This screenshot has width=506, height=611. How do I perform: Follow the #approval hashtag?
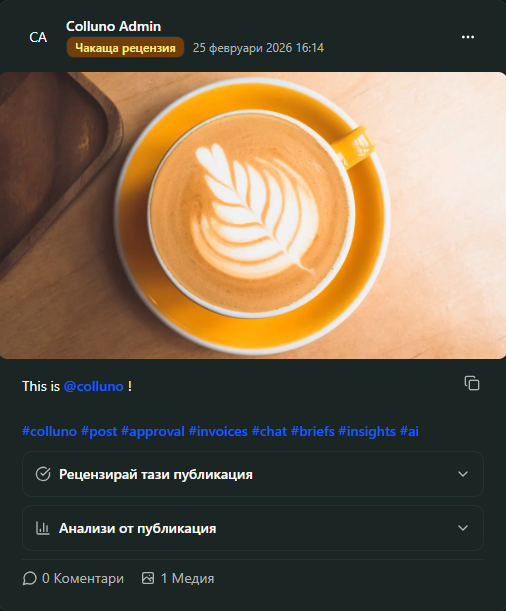click(x=153, y=431)
